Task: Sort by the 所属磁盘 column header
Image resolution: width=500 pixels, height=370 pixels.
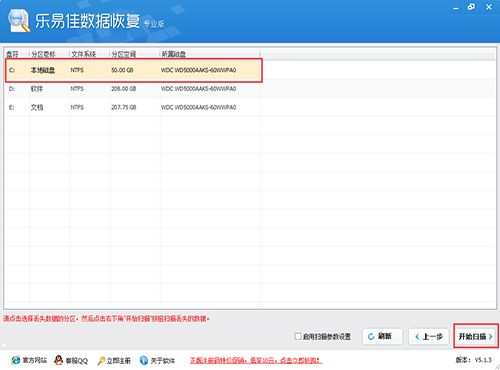Action: point(174,54)
